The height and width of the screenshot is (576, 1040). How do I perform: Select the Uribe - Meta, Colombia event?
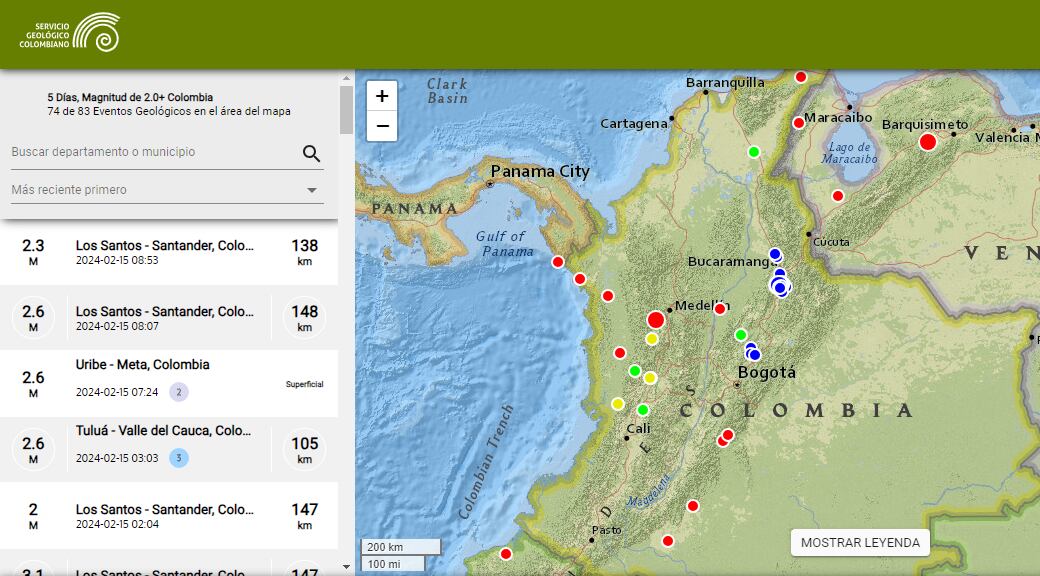tap(168, 384)
